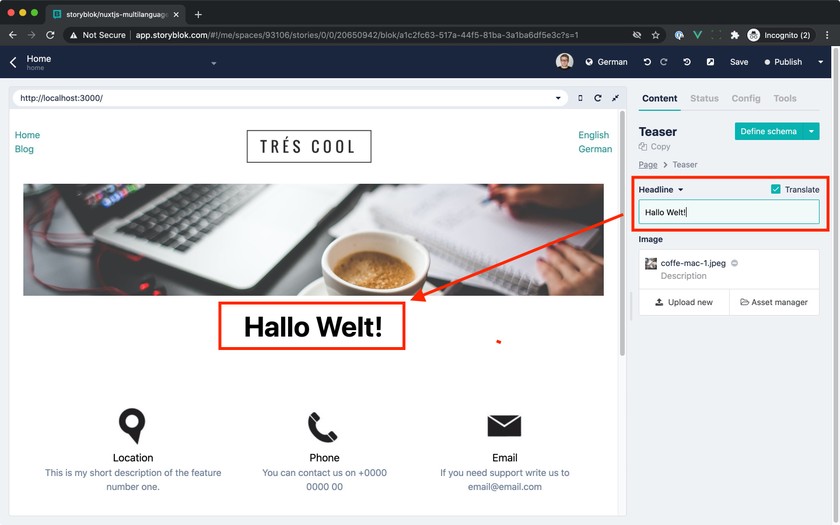The height and width of the screenshot is (525, 840).
Task: Switch to the Status tab
Action: point(704,99)
